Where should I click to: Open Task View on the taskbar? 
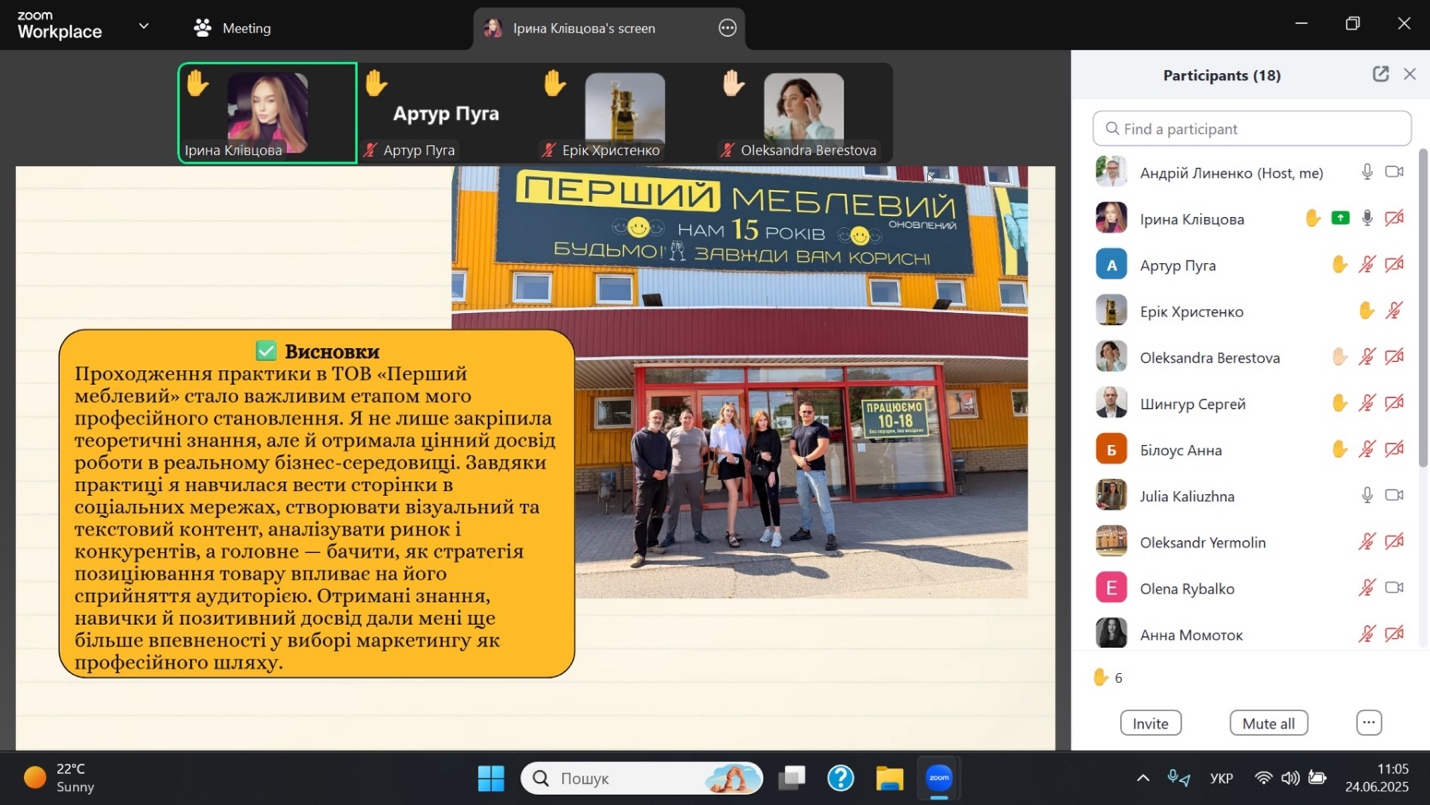coord(792,778)
